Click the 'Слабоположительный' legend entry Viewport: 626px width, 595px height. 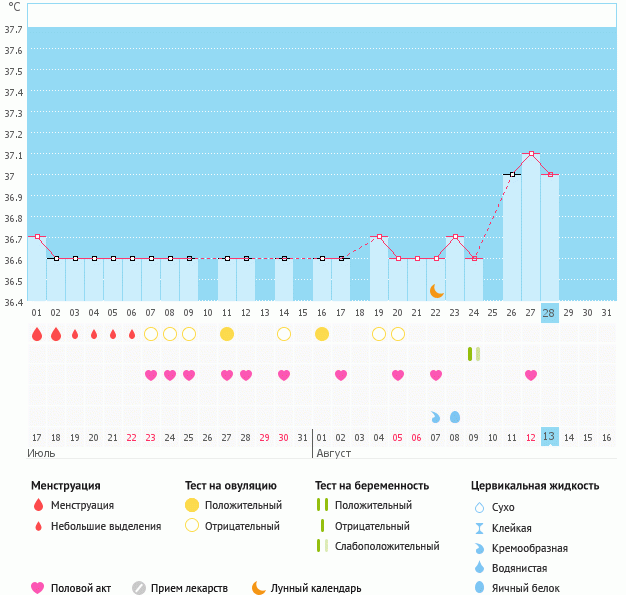388,546
